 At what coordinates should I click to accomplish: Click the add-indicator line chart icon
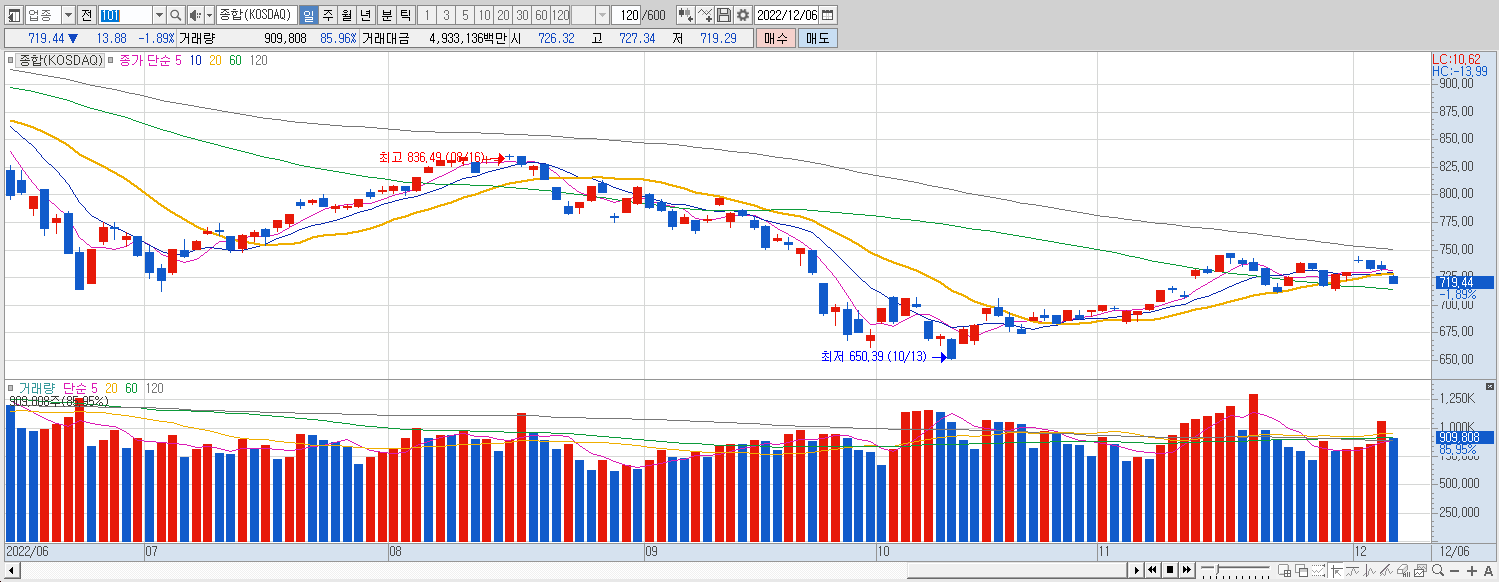[x=706, y=15]
